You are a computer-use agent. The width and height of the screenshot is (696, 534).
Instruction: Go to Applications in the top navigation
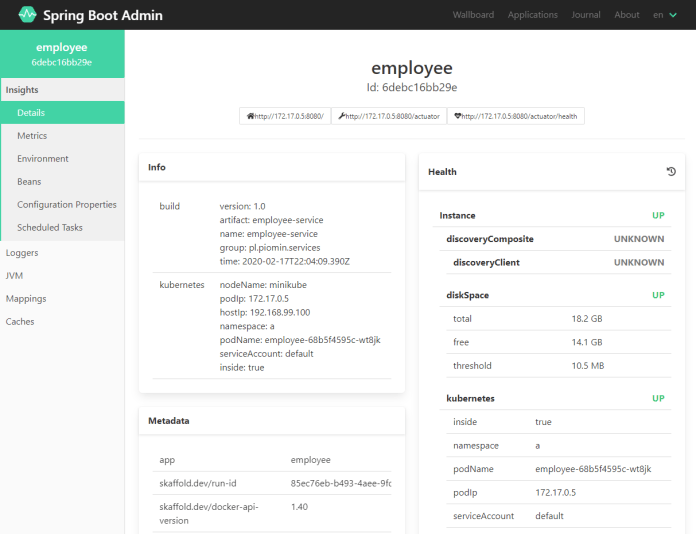533,15
